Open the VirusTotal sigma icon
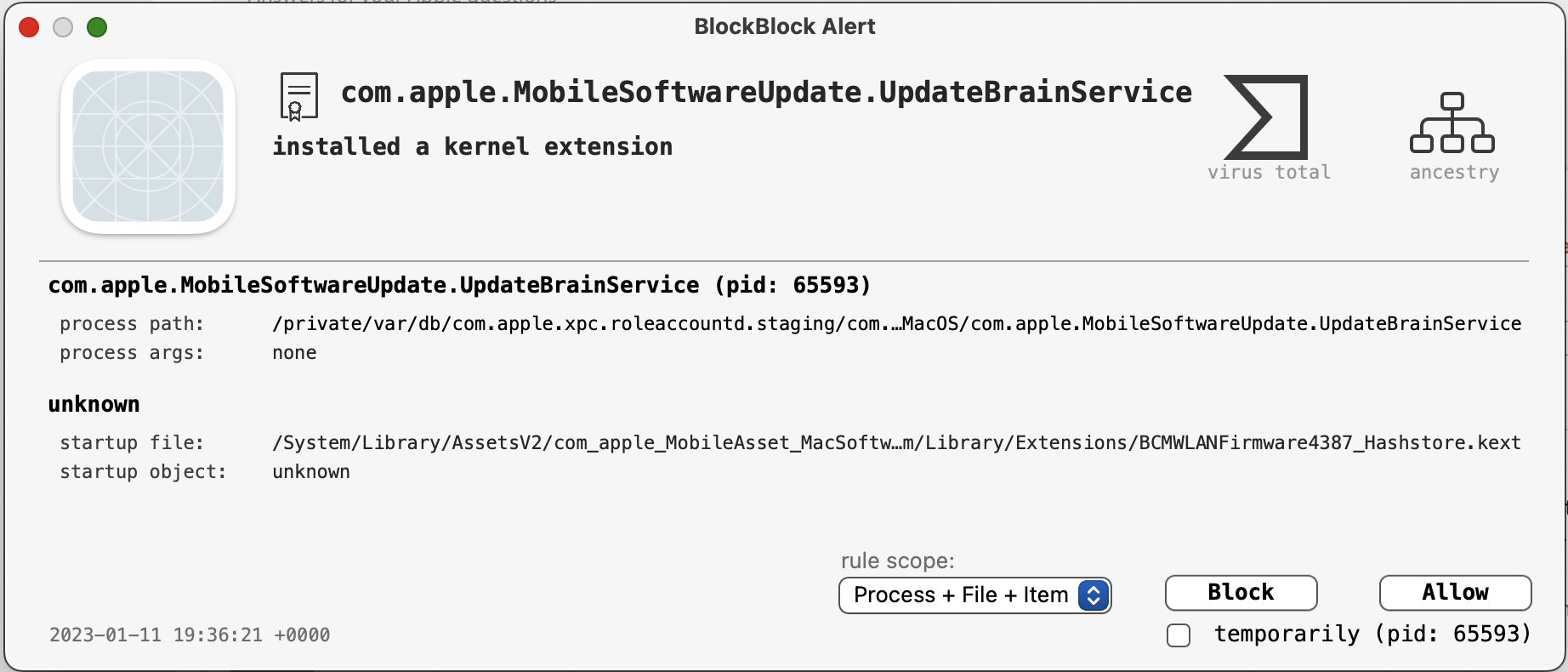The height and width of the screenshot is (672, 1568). tap(1266, 117)
